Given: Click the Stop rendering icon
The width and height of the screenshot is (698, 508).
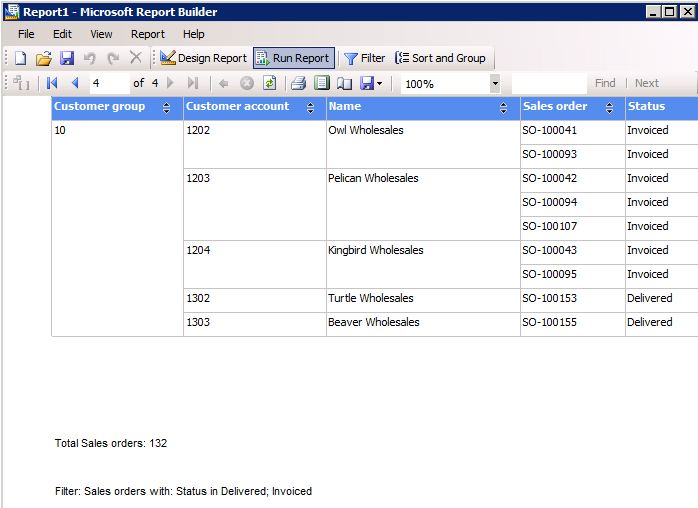Looking at the screenshot, I should click(x=247, y=83).
